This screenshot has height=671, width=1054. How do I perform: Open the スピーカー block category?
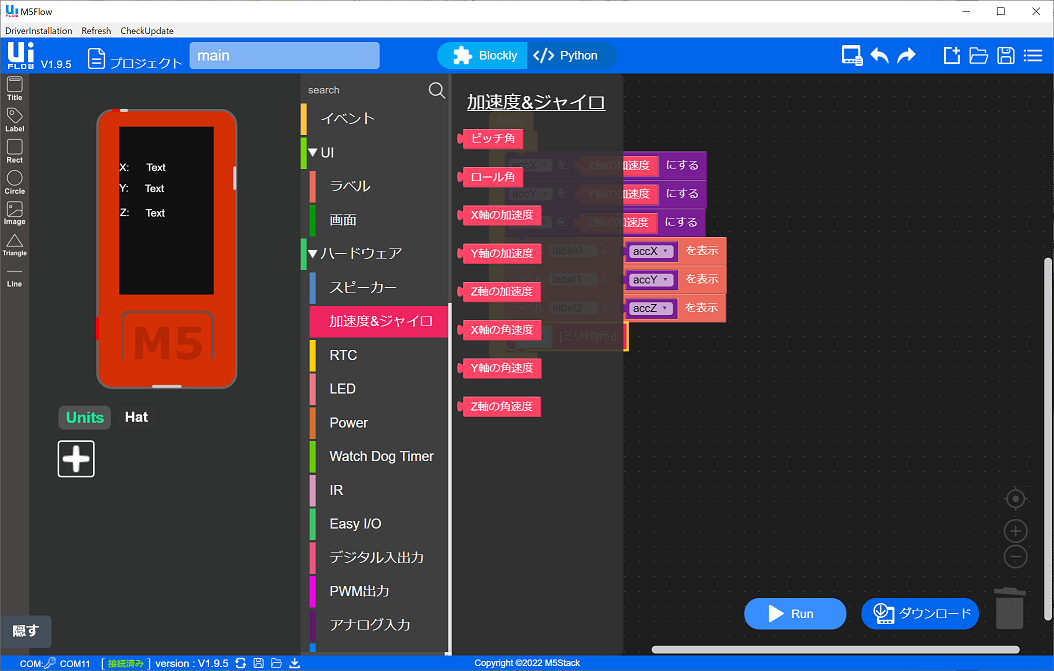[378, 287]
